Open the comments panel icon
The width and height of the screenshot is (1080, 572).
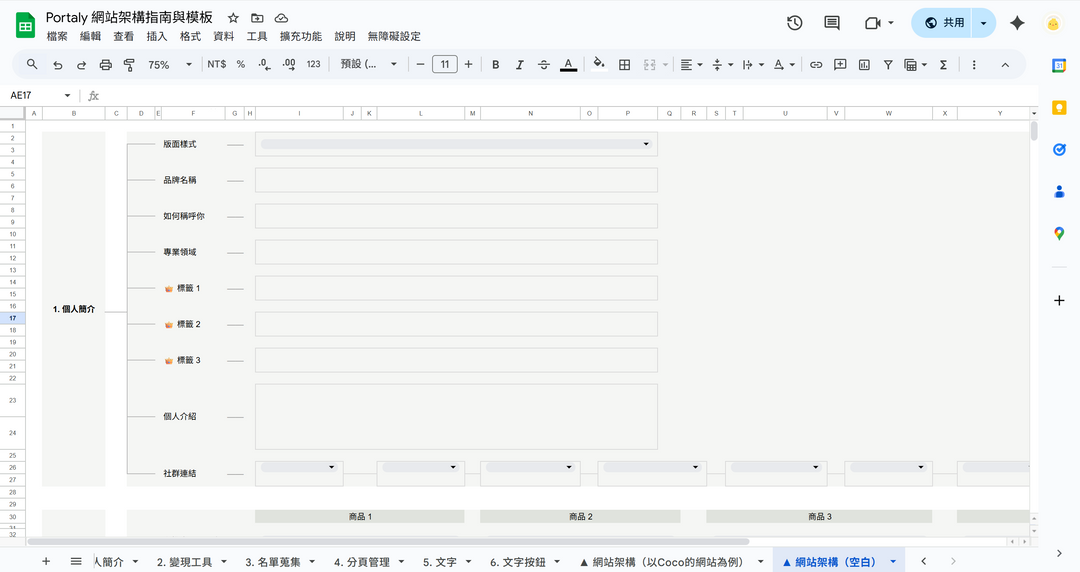point(832,23)
